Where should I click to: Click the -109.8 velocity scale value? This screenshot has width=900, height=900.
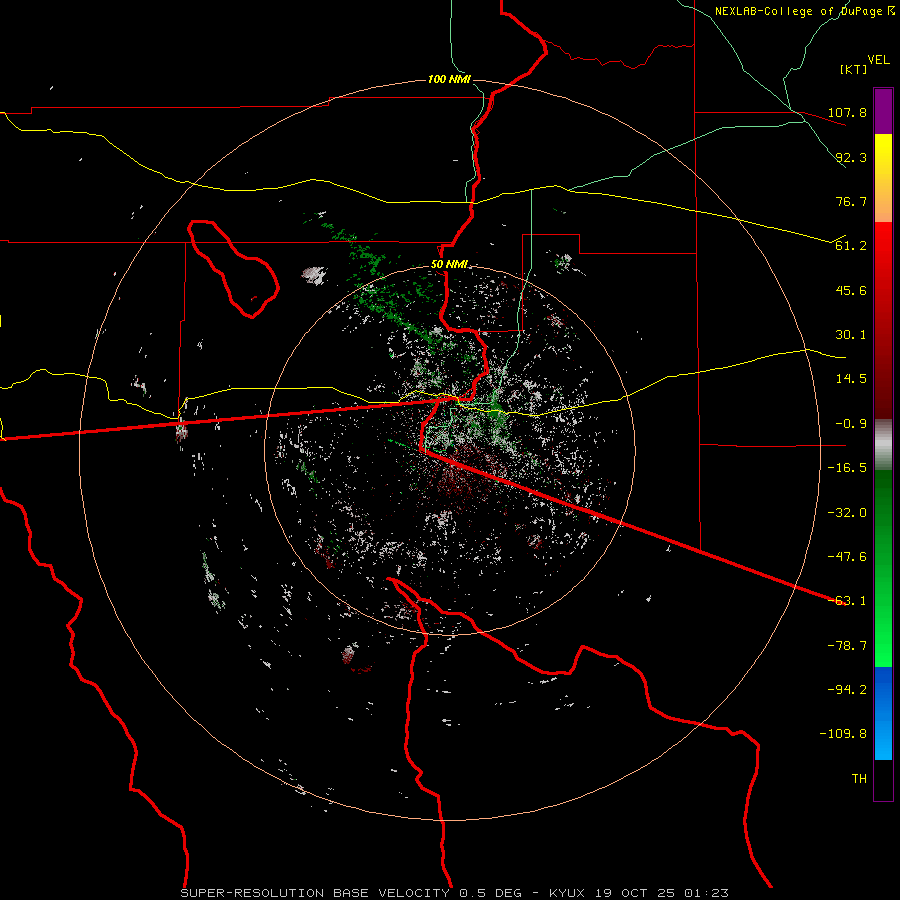click(843, 734)
